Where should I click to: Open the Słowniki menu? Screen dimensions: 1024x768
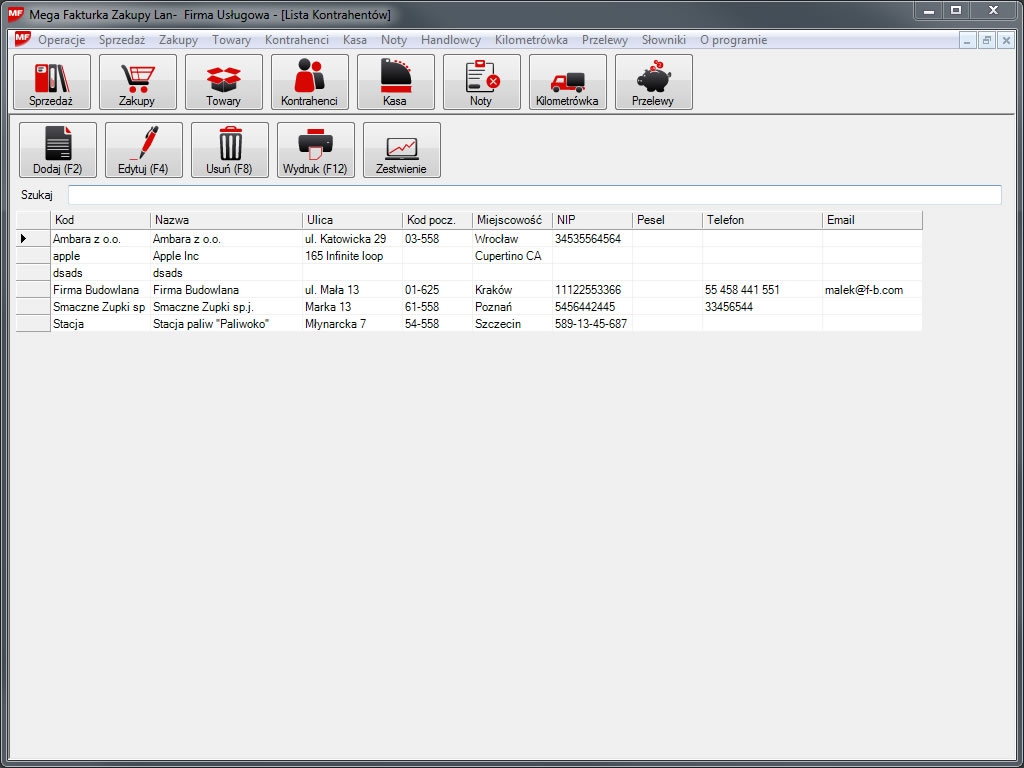coord(663,40)
